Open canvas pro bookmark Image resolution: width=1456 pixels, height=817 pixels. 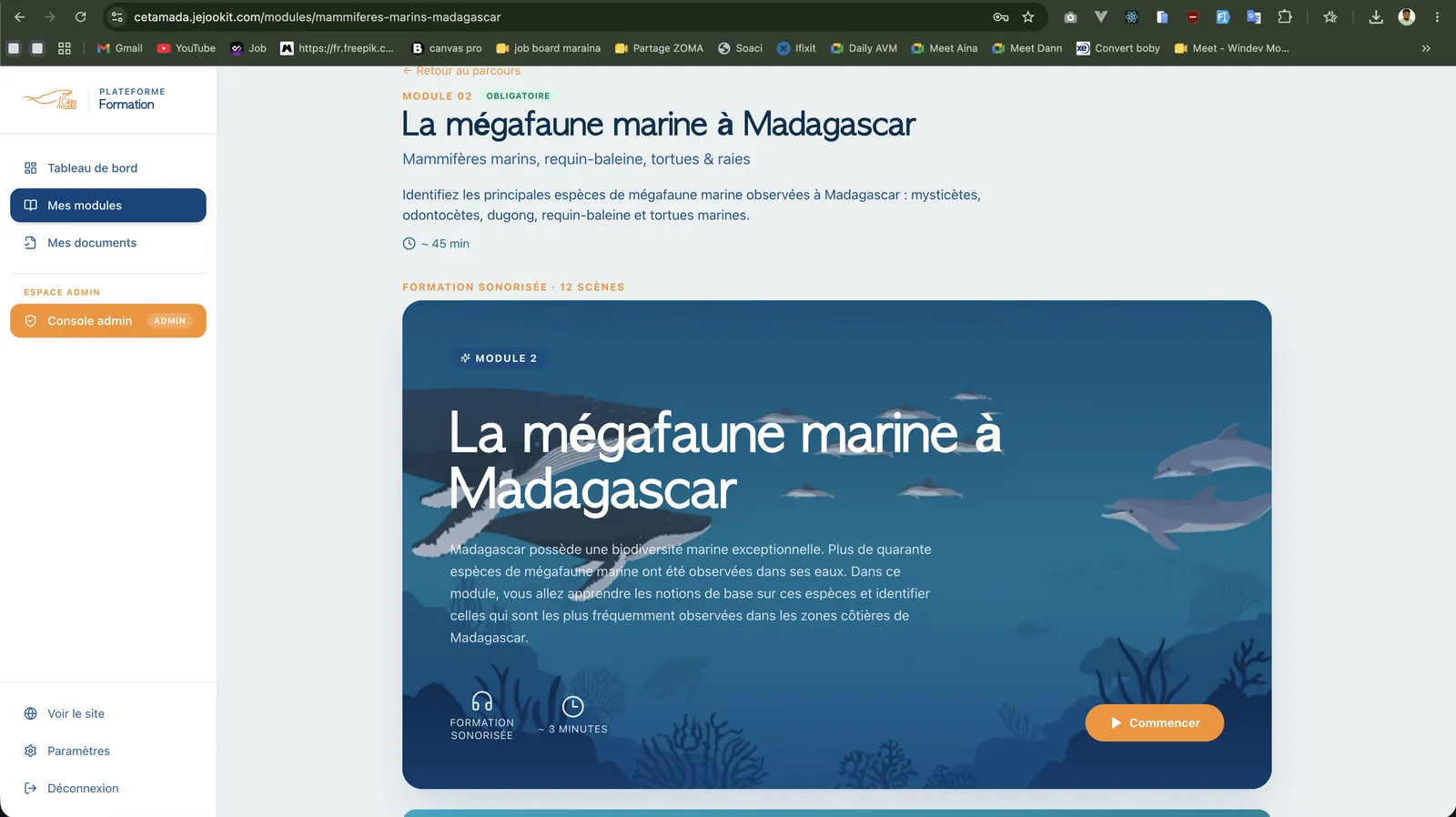[x=447, y=48]
